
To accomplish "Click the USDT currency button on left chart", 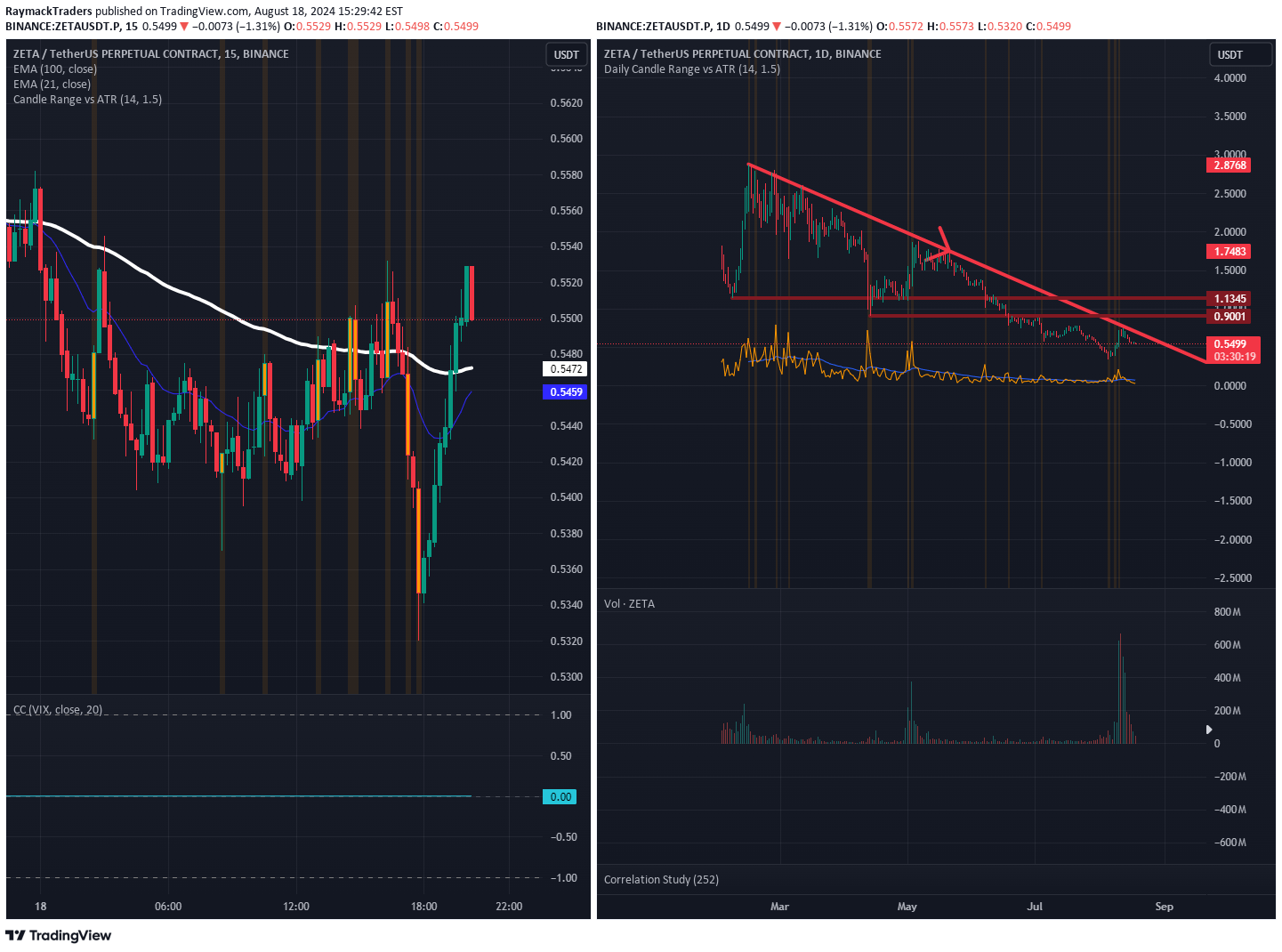I will coord(567,54).
